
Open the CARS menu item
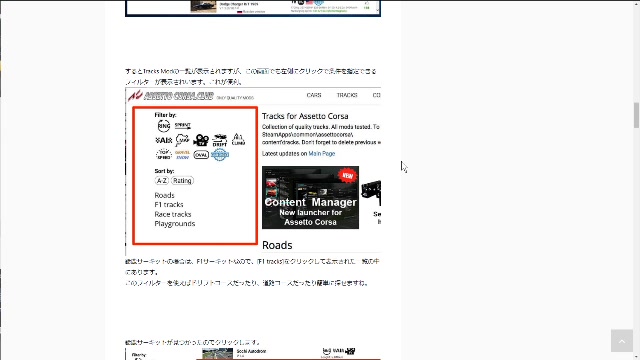pos(314,95)
